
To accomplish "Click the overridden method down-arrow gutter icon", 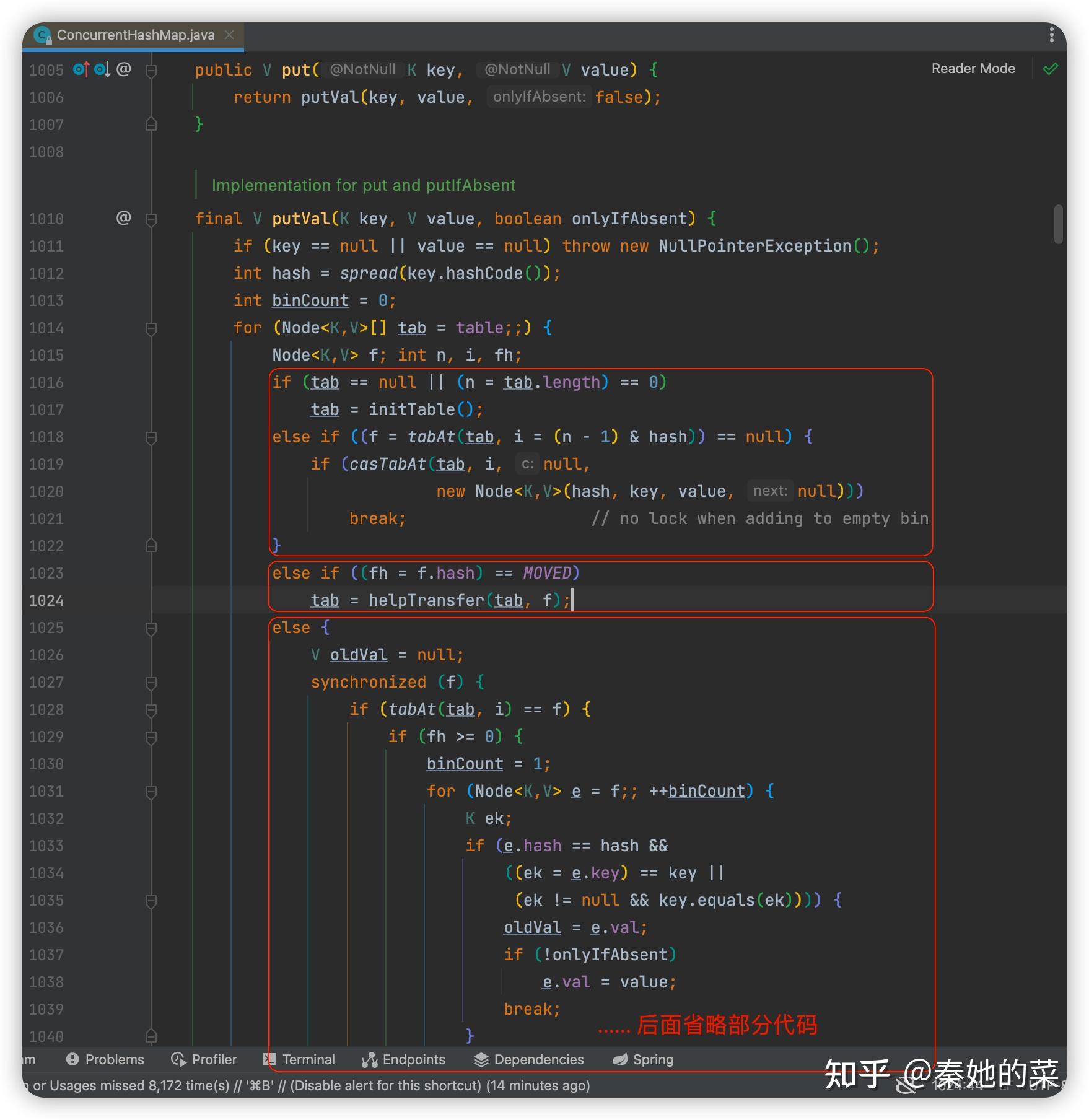I will (x=101, y=69).
